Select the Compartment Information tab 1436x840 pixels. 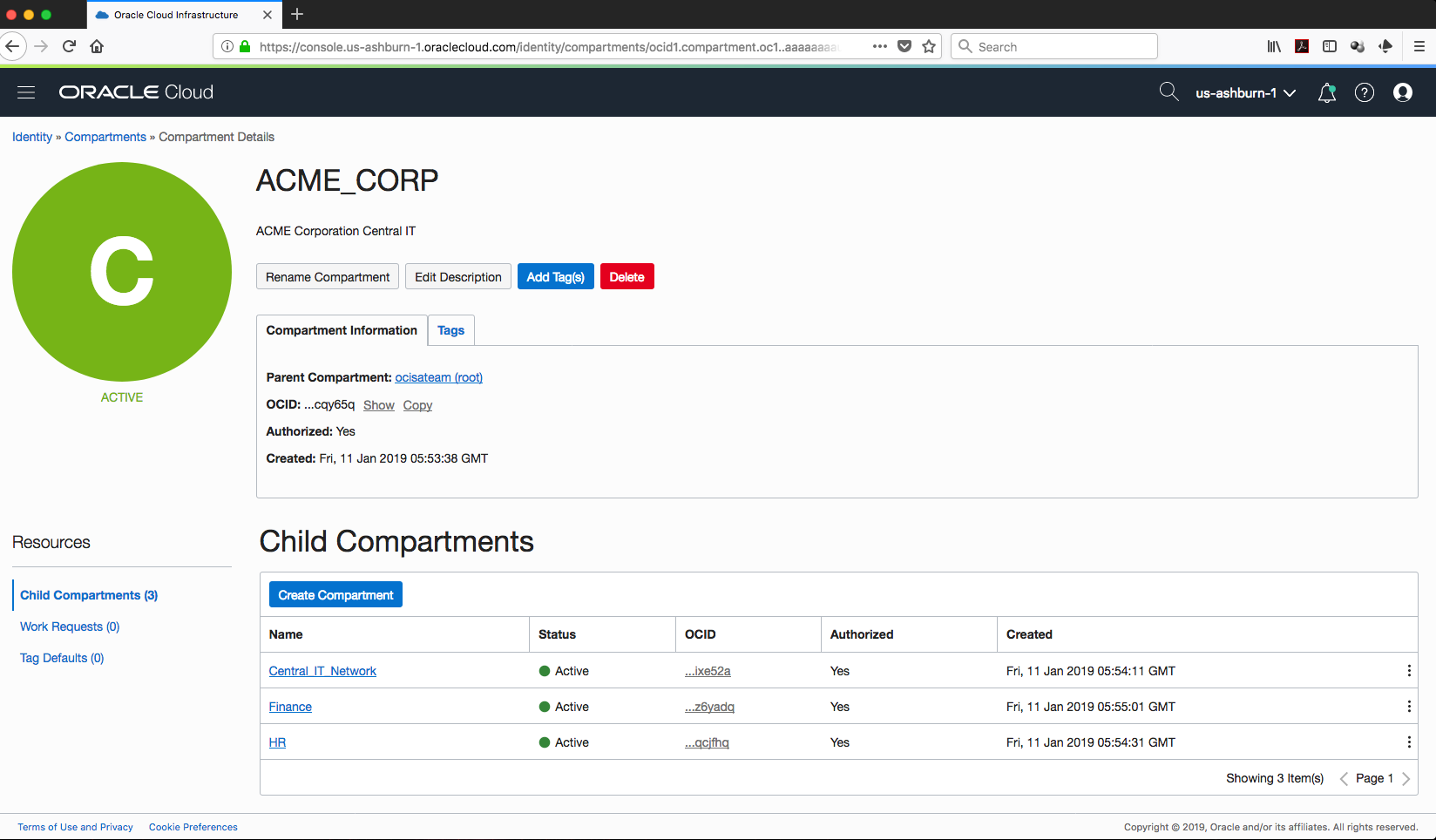pos(342,330)
